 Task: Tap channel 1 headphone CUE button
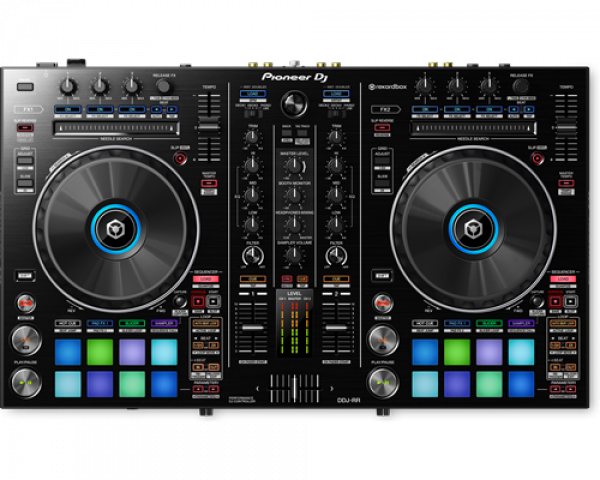(x=253, y=279)
